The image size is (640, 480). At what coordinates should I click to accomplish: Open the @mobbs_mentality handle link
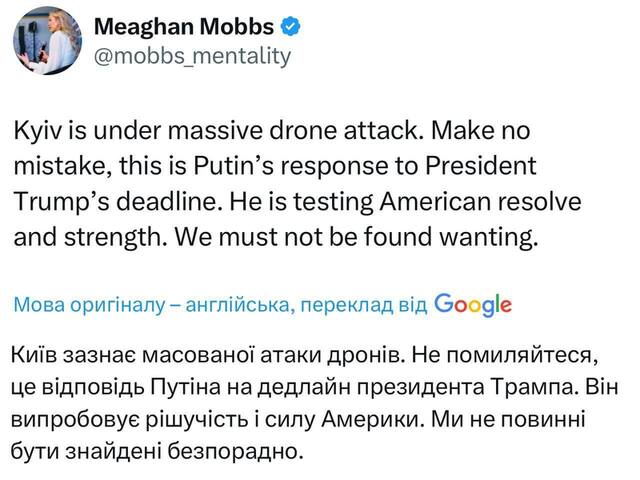point(192,56)
